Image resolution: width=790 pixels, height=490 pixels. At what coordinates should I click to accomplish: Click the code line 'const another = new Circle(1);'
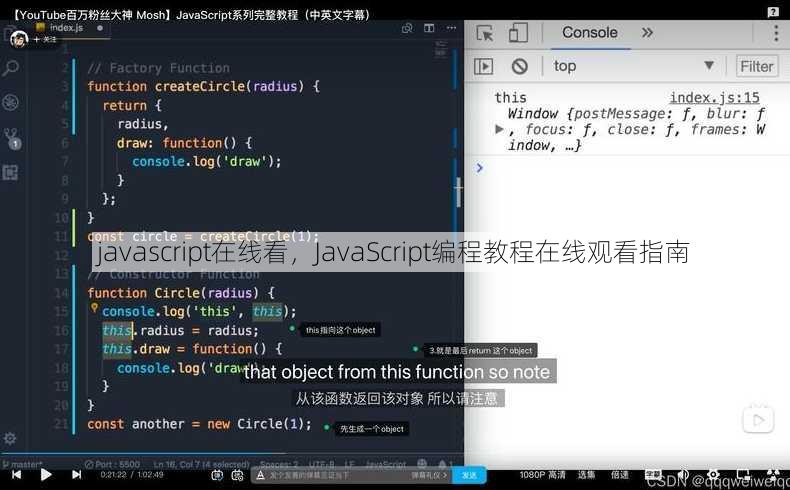click(x=200, y=424)
